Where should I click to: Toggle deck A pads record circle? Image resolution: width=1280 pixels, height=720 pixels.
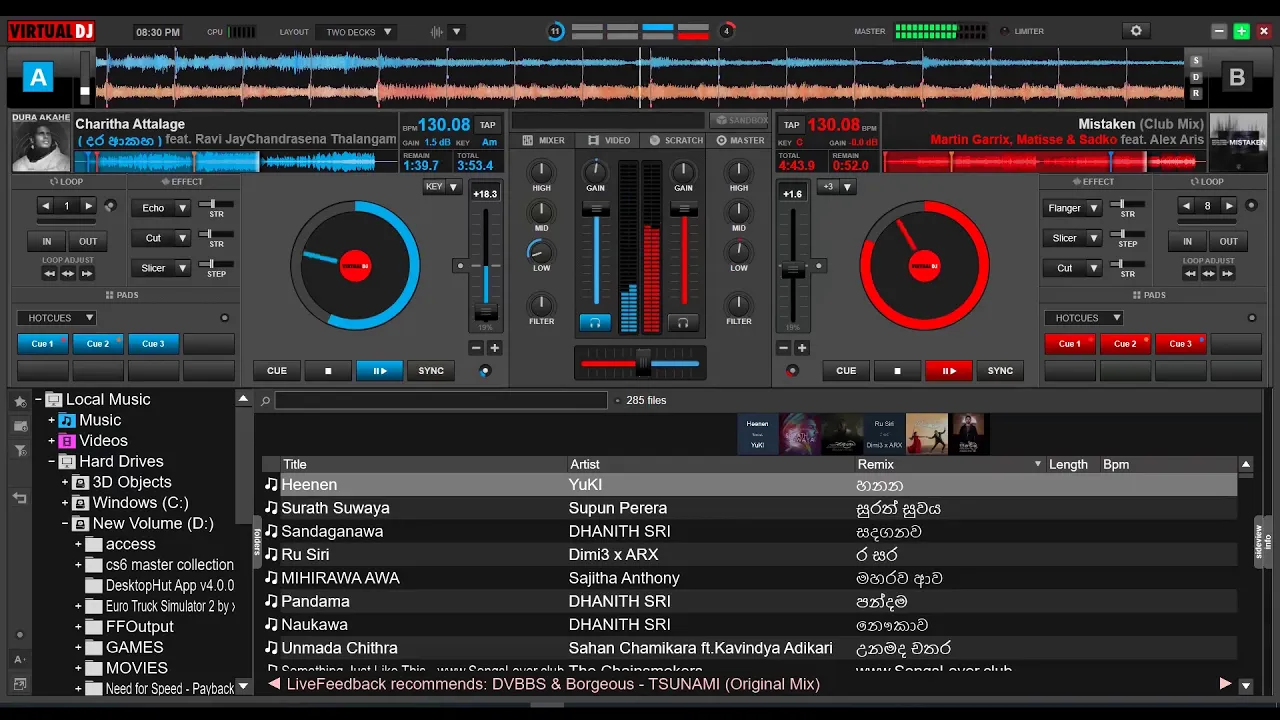coord(224,318)
